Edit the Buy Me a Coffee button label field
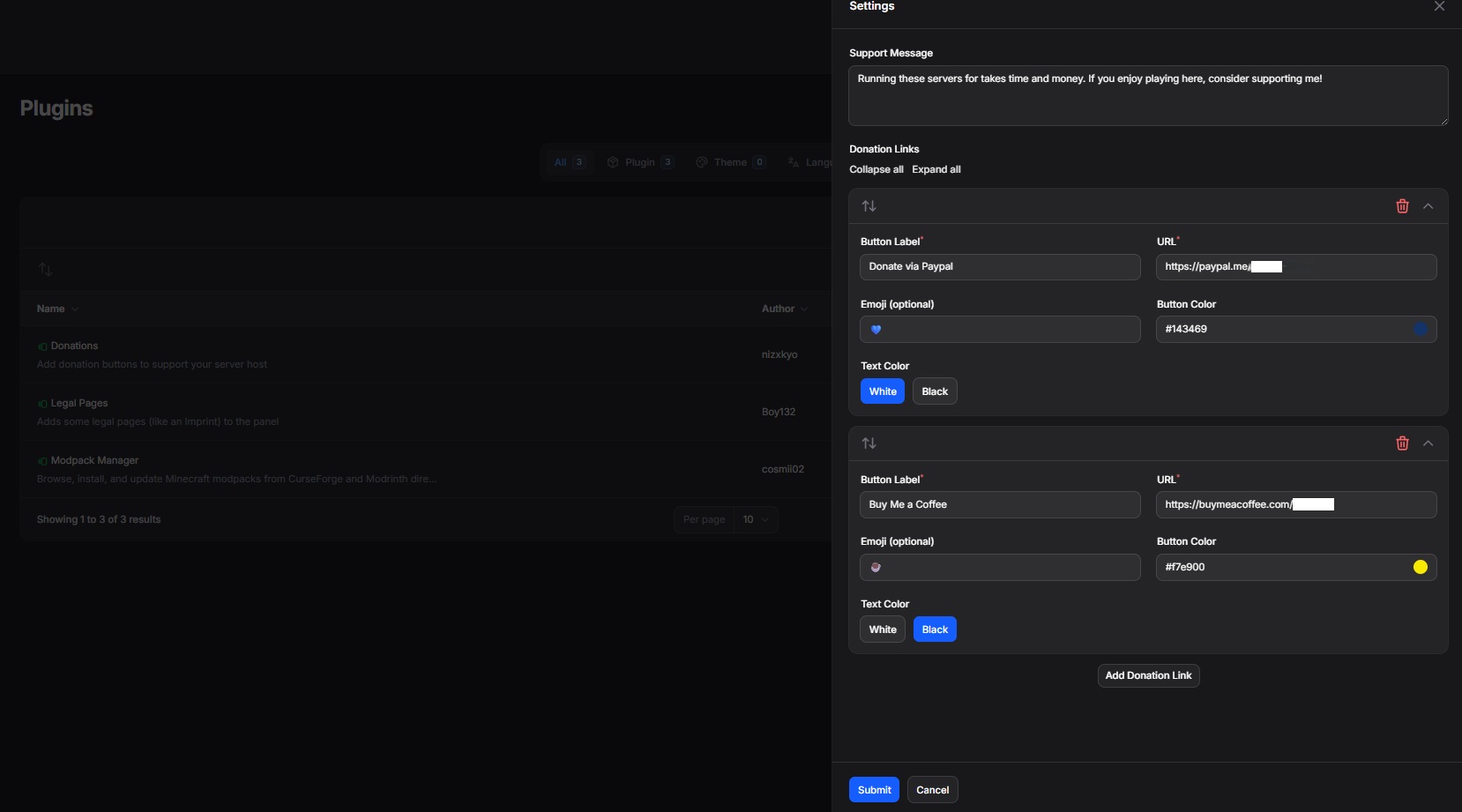This screenshot has width=1462, height=812. (x=1000, y=504)
